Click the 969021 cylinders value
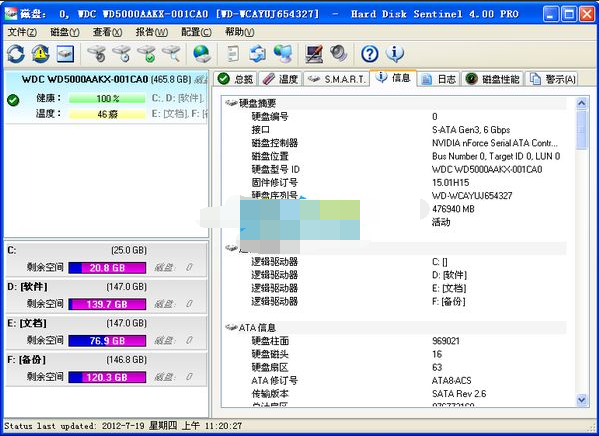 446,341
